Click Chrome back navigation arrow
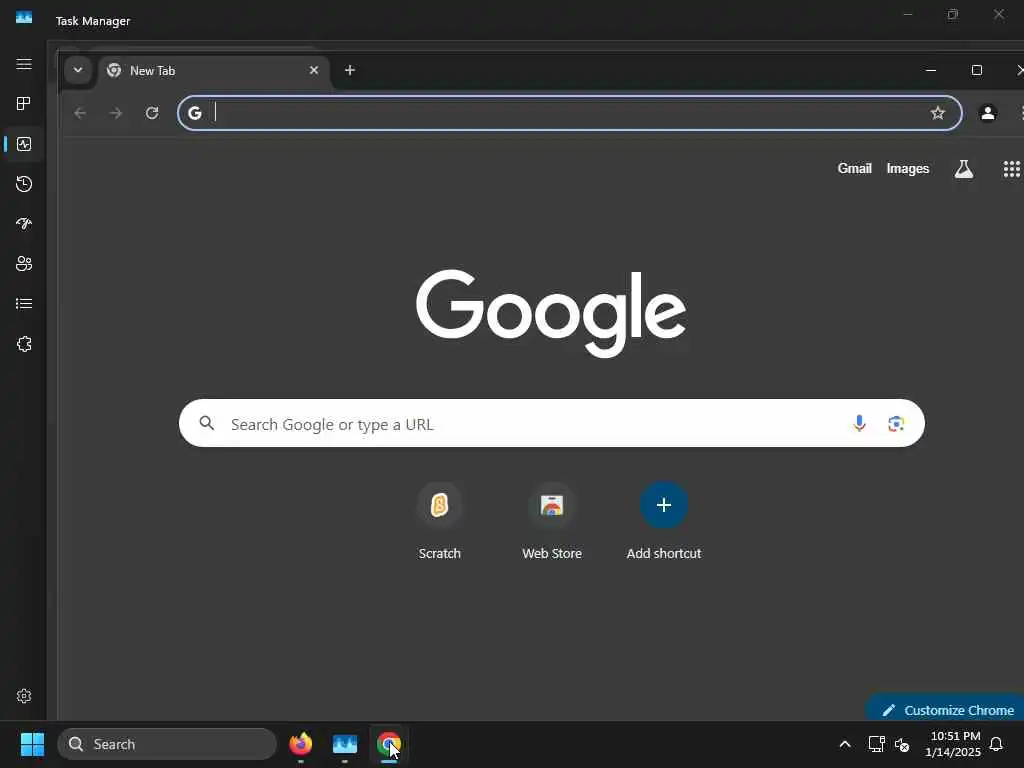Screen dimensions: 1024x768 (x=80, y=113)
